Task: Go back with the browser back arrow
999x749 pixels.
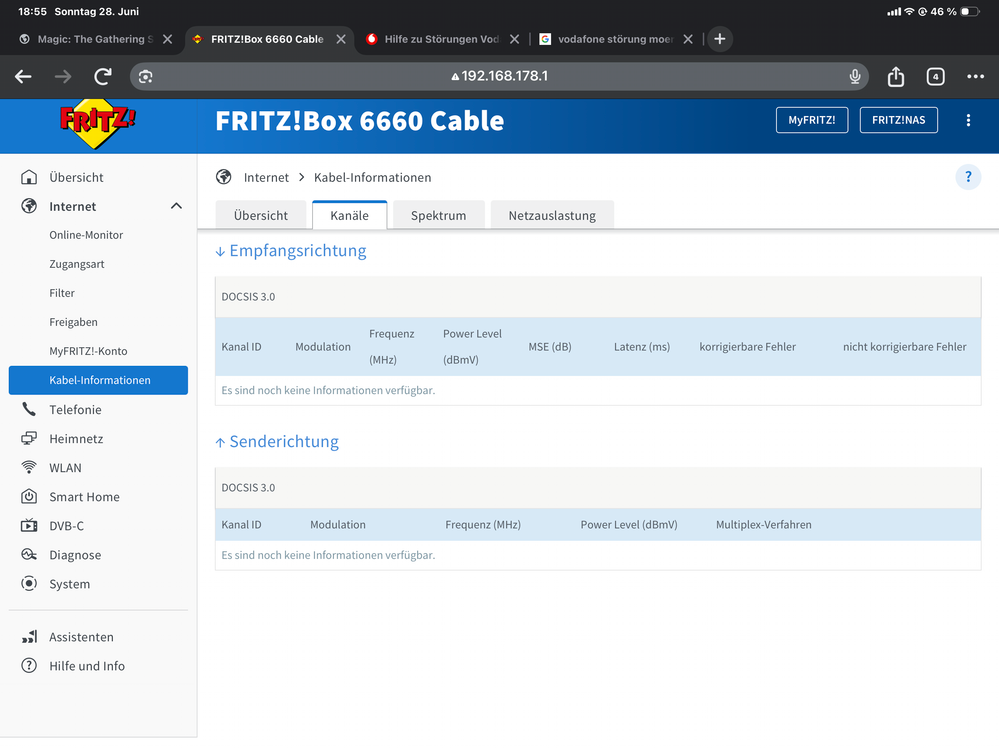Action: point(24,76)
